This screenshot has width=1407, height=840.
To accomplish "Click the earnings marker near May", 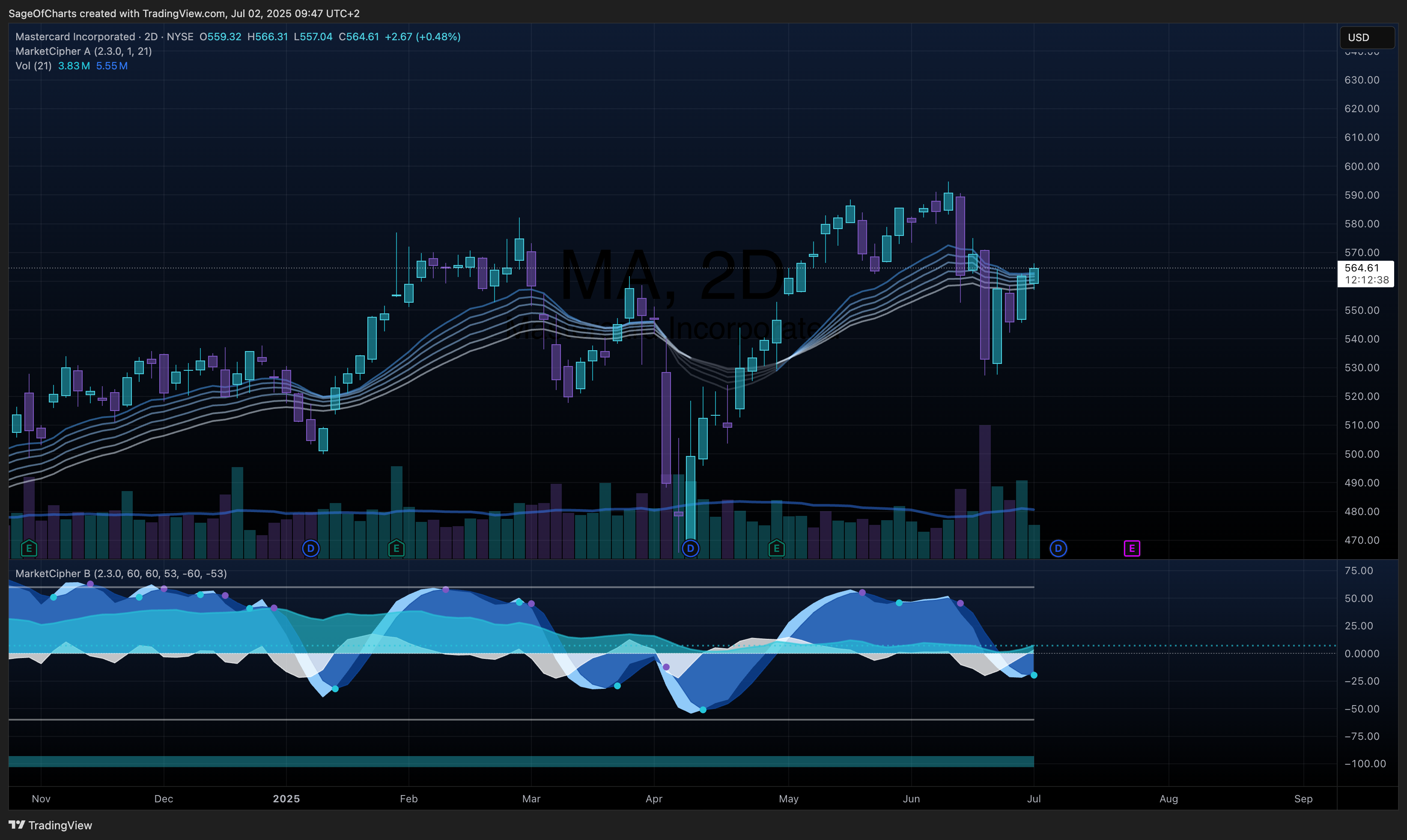I will (777, 548).
